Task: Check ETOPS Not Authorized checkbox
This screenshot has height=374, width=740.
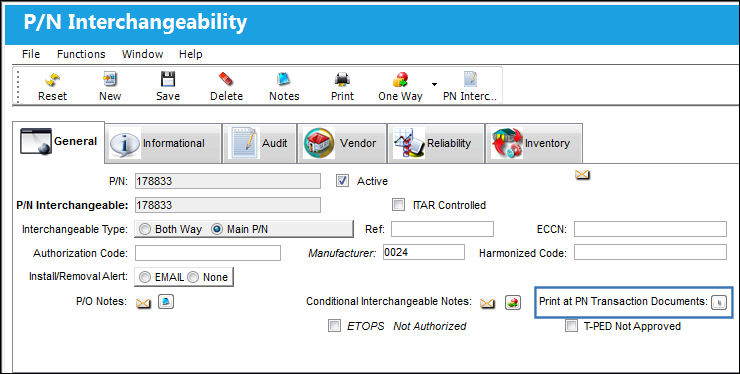Action: 334,326
